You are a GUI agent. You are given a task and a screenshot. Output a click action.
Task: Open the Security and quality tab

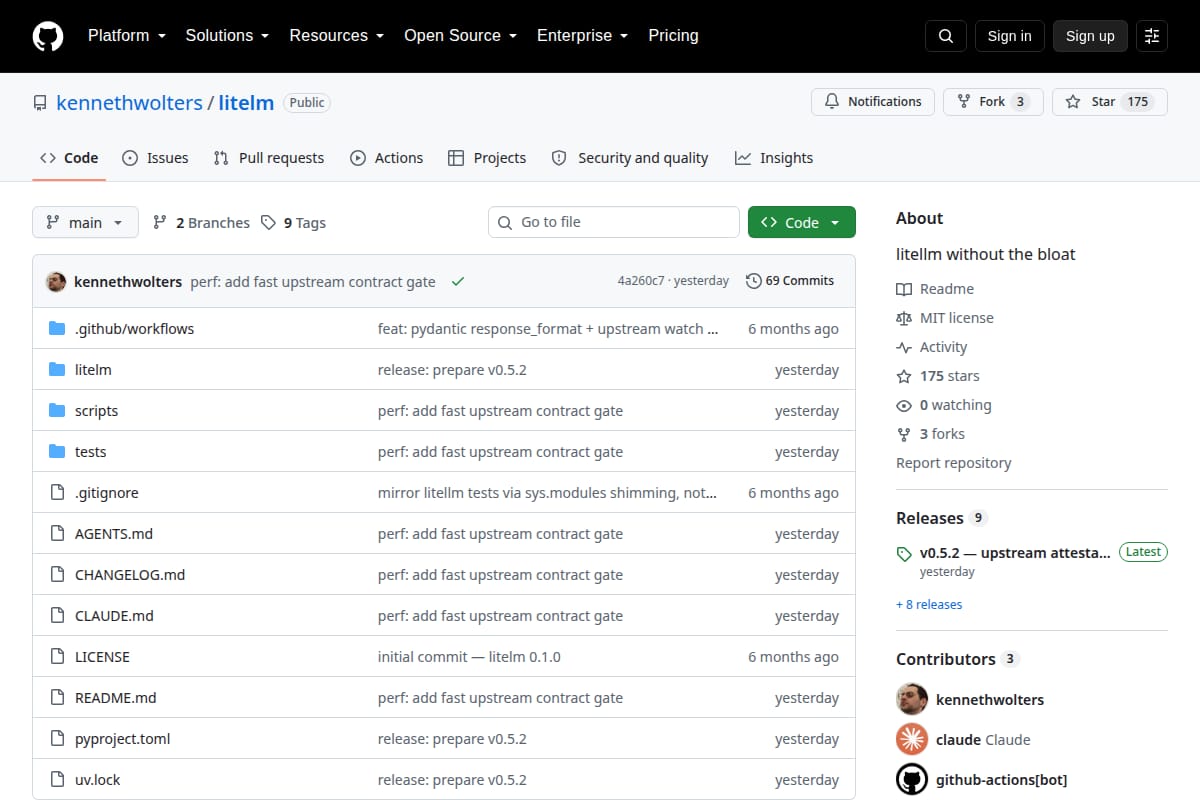[x=630, y=158]
